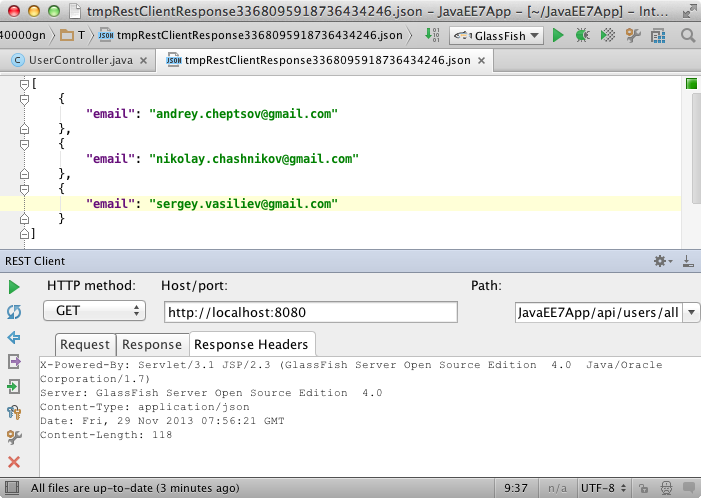Click the REST Client rerun circular arrows icon
This screenshot has width=701, height=498.
point(14,312)
